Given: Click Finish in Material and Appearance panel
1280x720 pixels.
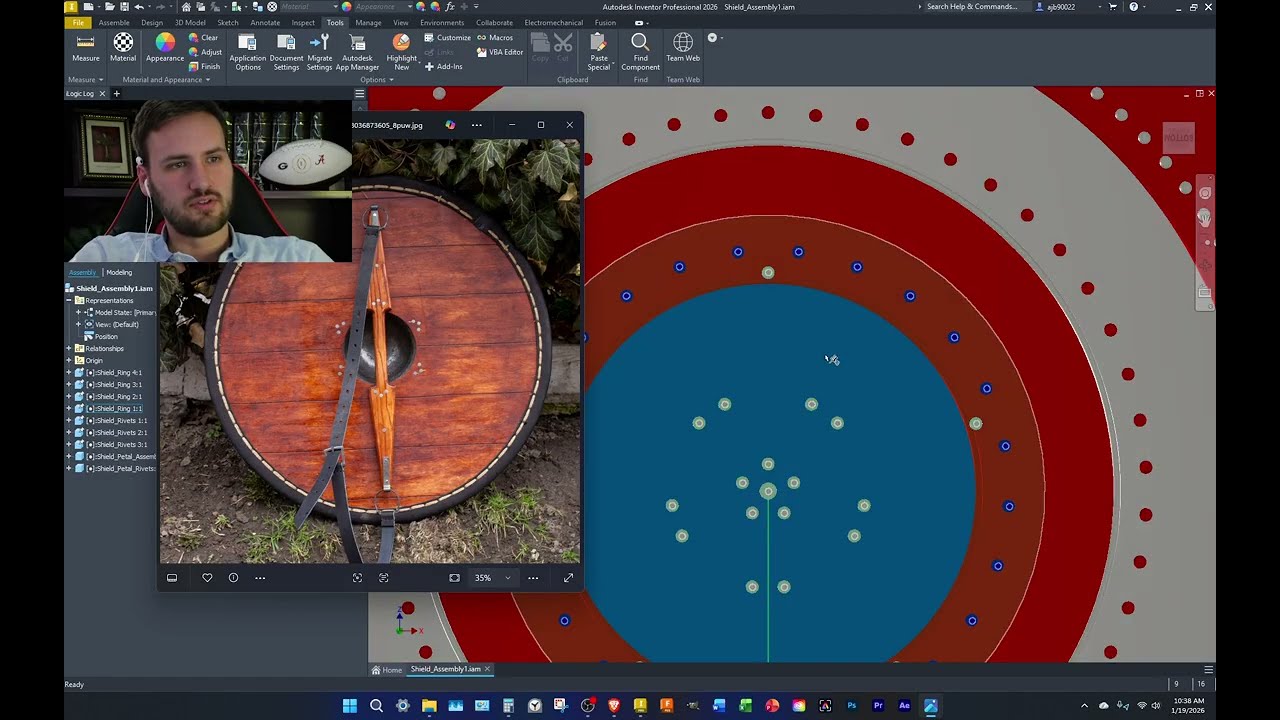Looking at the screenshot, I should coord(204,67).
